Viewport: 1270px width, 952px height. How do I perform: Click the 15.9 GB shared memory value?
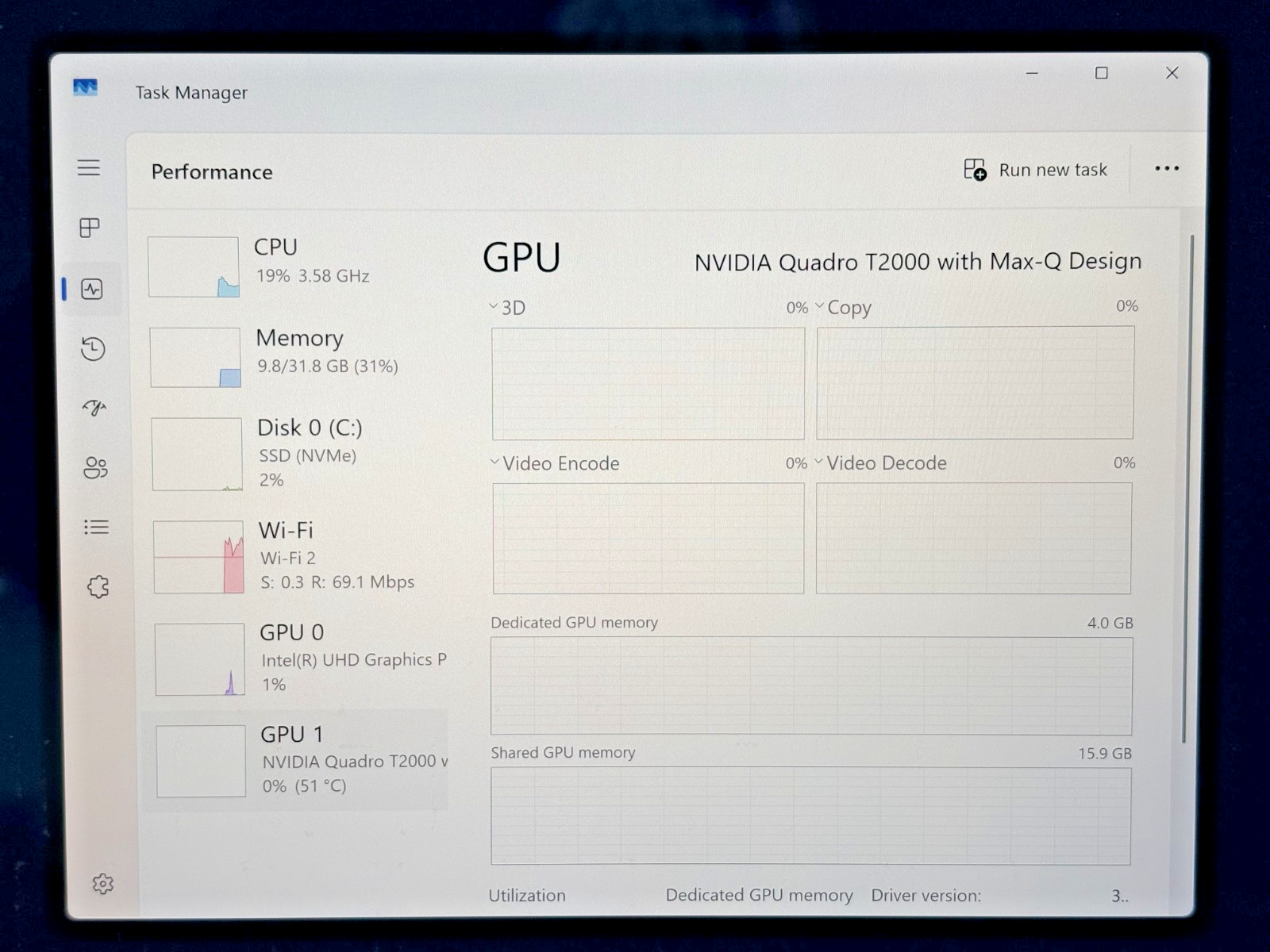click(1105, 754)
